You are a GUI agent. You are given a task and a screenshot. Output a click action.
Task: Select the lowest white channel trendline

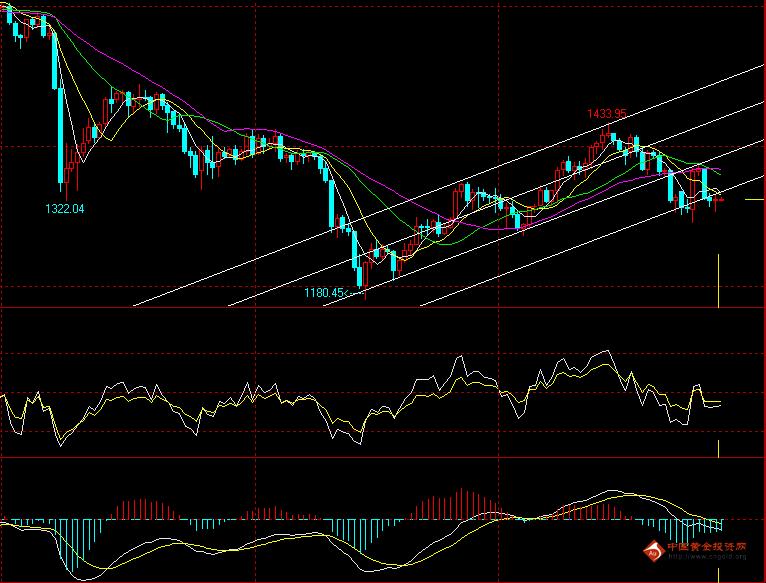pyautogui.click(x=591, y=241)
